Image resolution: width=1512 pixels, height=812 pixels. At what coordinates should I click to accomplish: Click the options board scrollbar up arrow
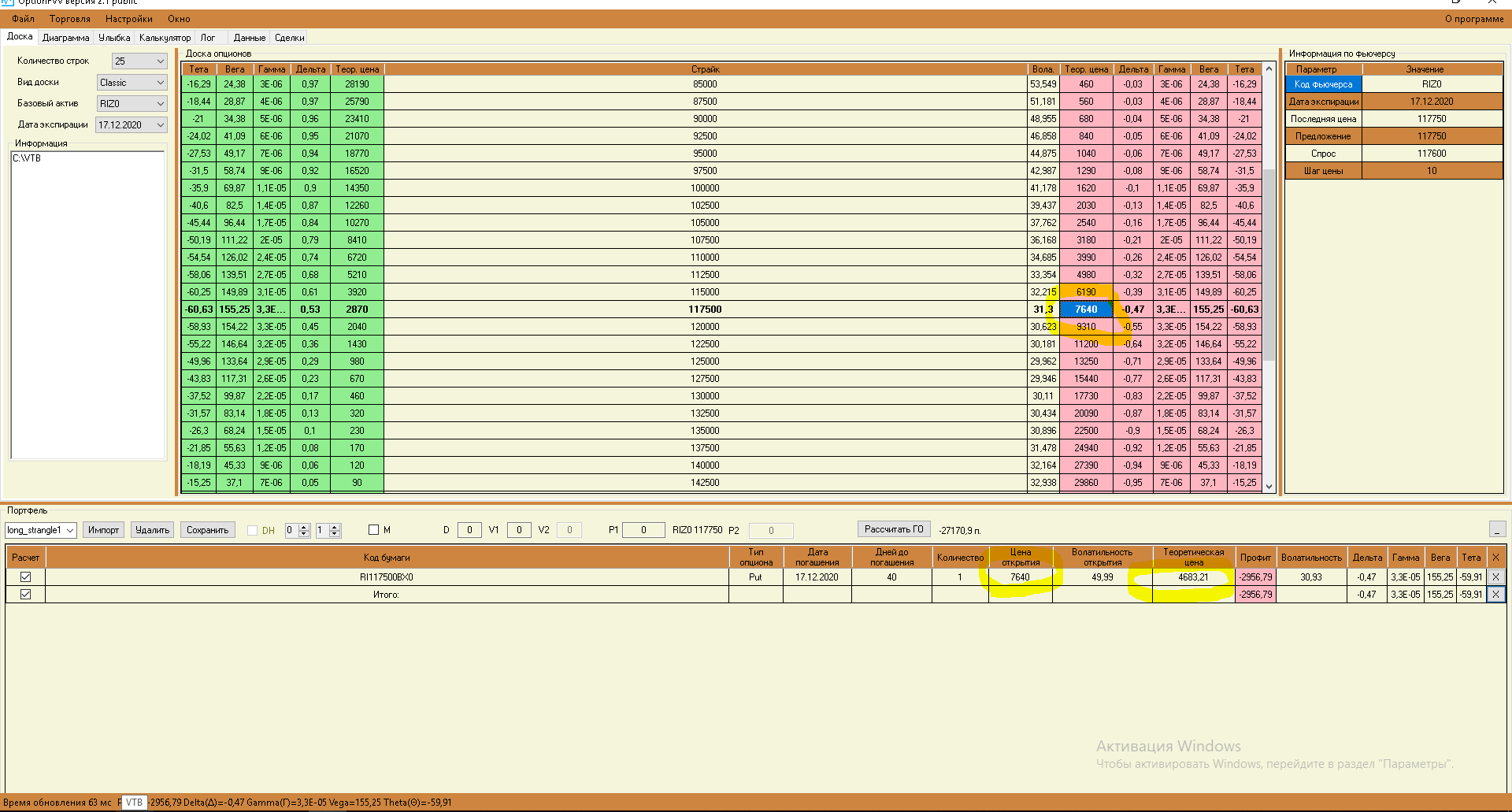click(1269, 69)
